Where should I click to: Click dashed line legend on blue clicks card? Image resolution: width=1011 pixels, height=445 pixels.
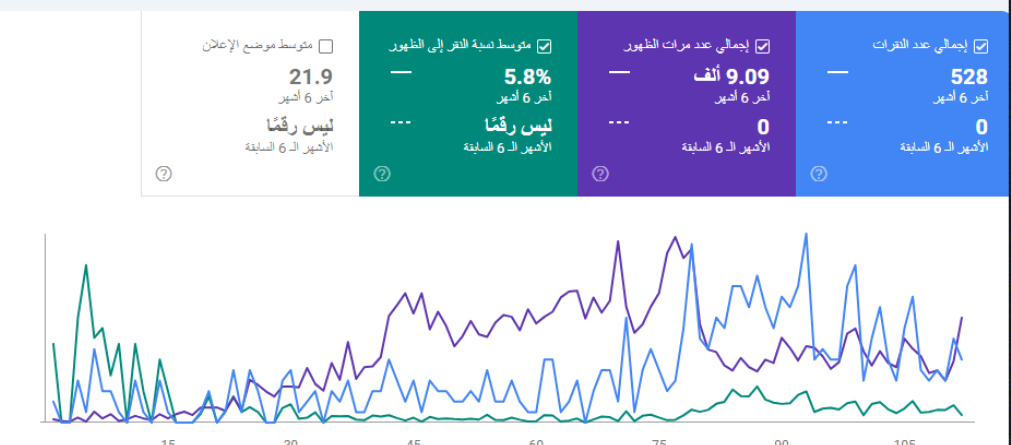(x=838, y=122)
